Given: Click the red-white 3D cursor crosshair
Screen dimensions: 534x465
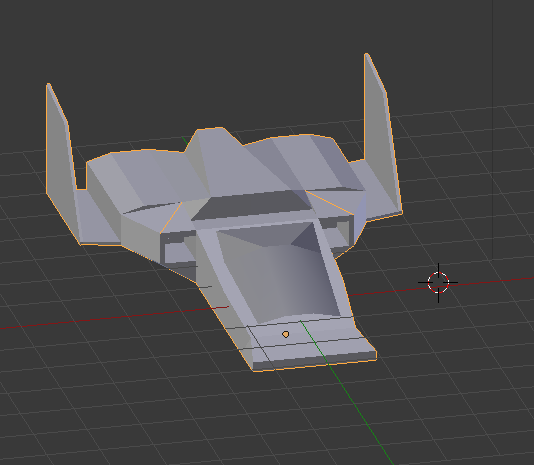Looking at the screenshot, I should [438, 282].
